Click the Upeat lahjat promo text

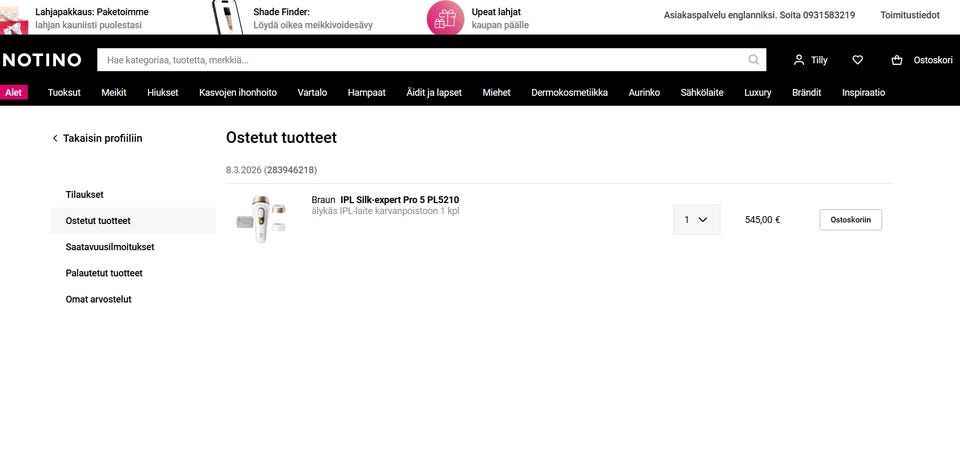[x=500, y=18]
